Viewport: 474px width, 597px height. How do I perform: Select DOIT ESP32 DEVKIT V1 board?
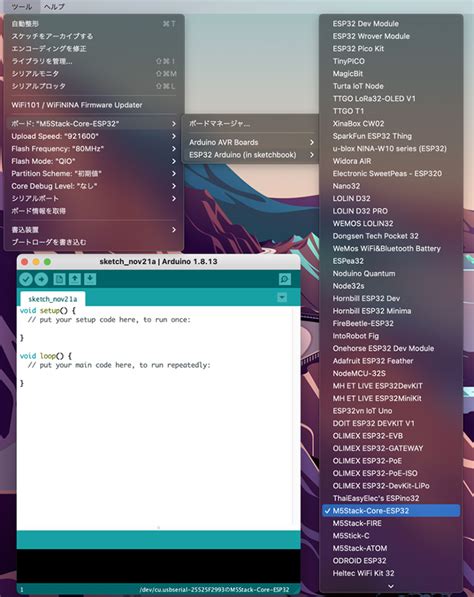tap(391, 423)
